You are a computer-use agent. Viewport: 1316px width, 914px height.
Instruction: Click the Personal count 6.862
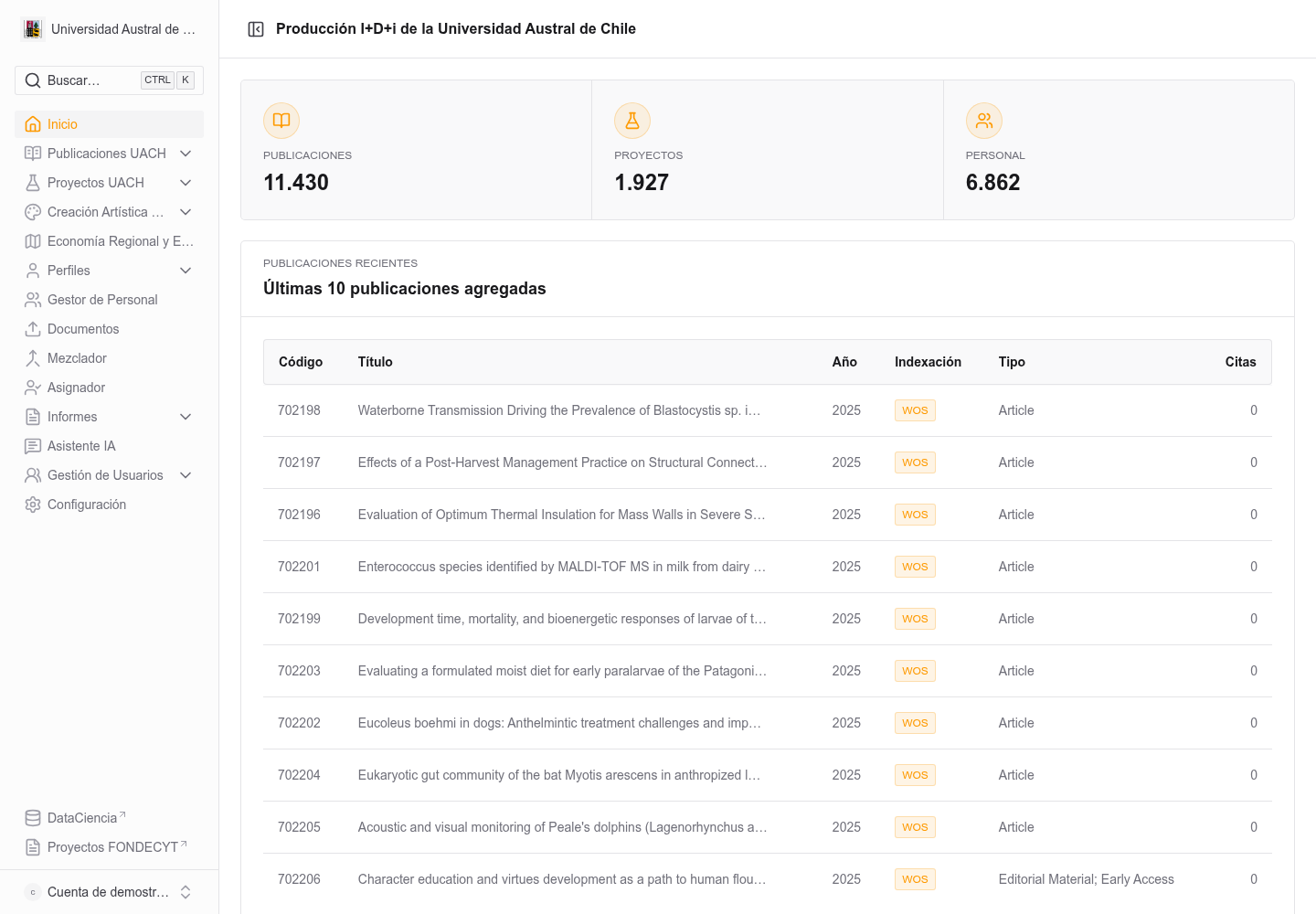pos(992,183)
